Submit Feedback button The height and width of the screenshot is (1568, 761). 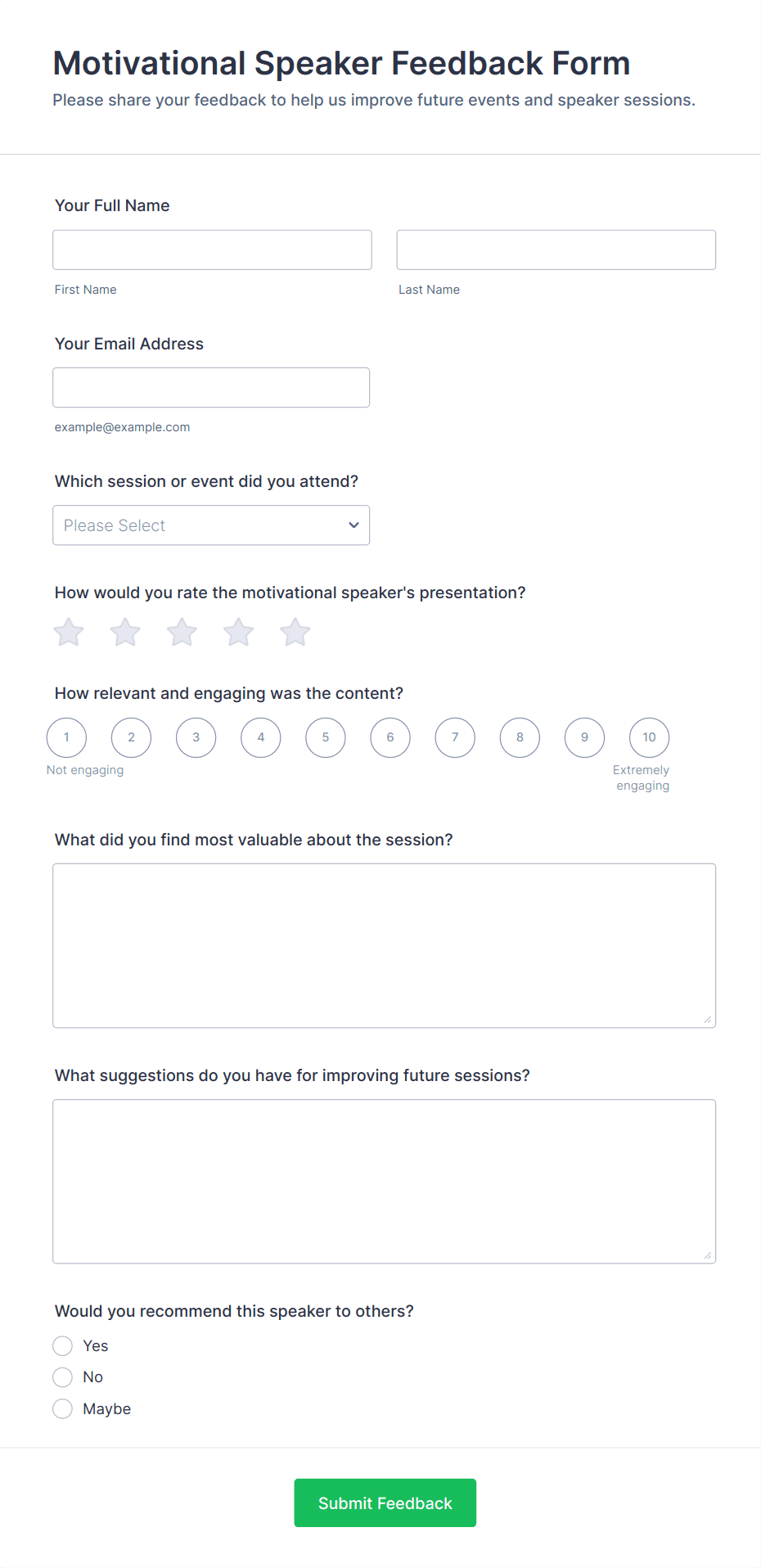pos(385,1503)
